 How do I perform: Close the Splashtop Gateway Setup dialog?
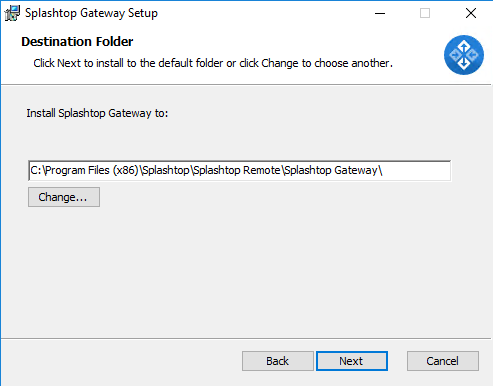click(x=471, y=13)
